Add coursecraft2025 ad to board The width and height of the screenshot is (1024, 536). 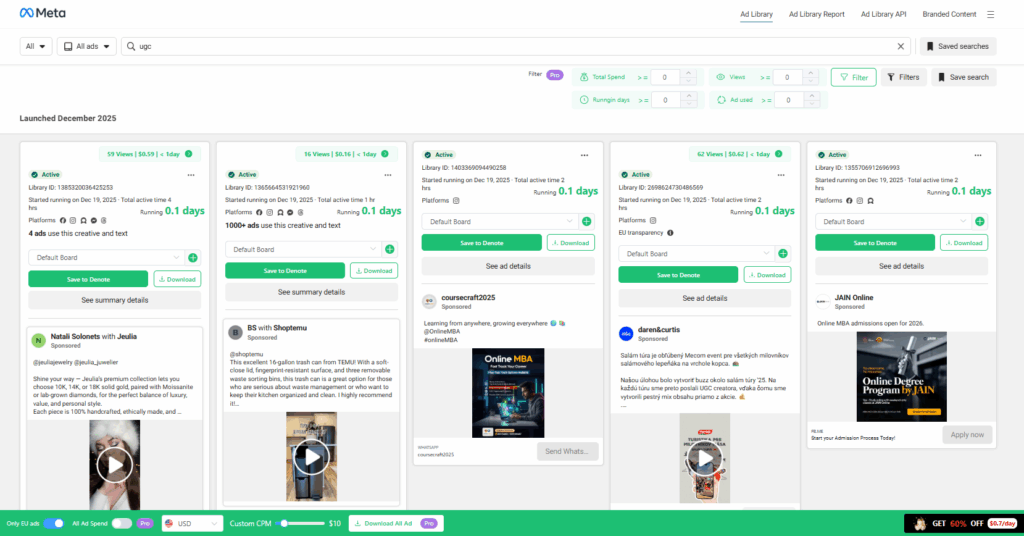tap(586, 221)
